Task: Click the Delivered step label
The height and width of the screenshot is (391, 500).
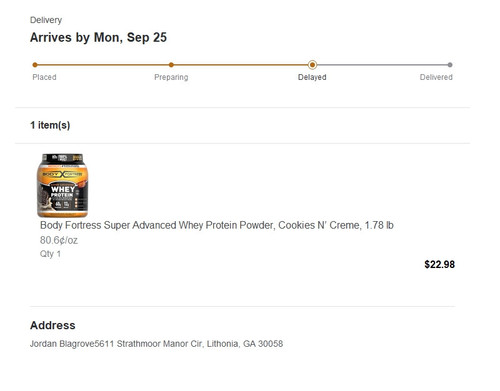Action: click(x=436, y=77)
